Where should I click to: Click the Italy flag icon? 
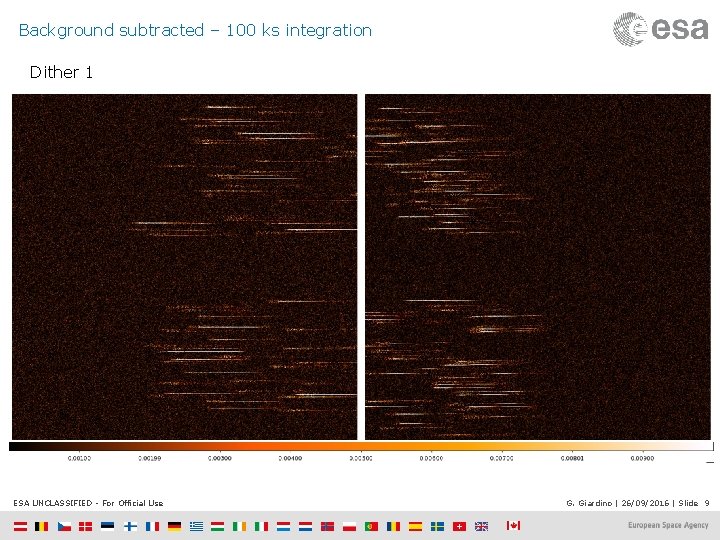[x=261, y=526]
